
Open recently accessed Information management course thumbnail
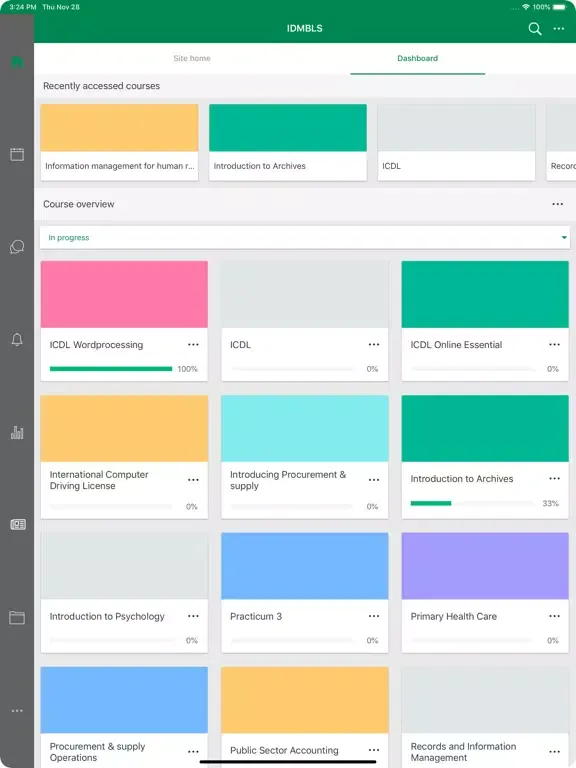point(120,128)
